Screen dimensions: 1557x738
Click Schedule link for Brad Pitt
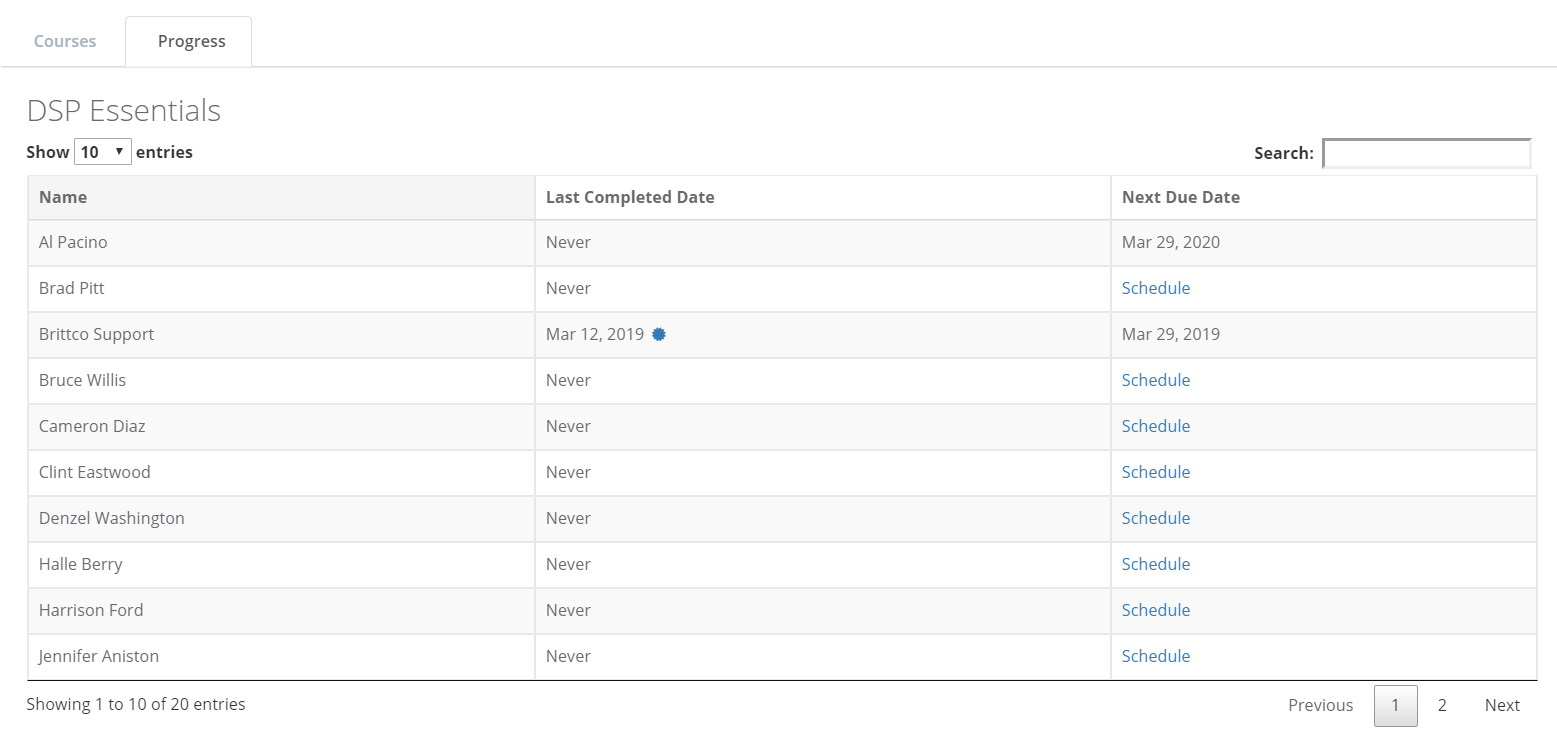1155,288
